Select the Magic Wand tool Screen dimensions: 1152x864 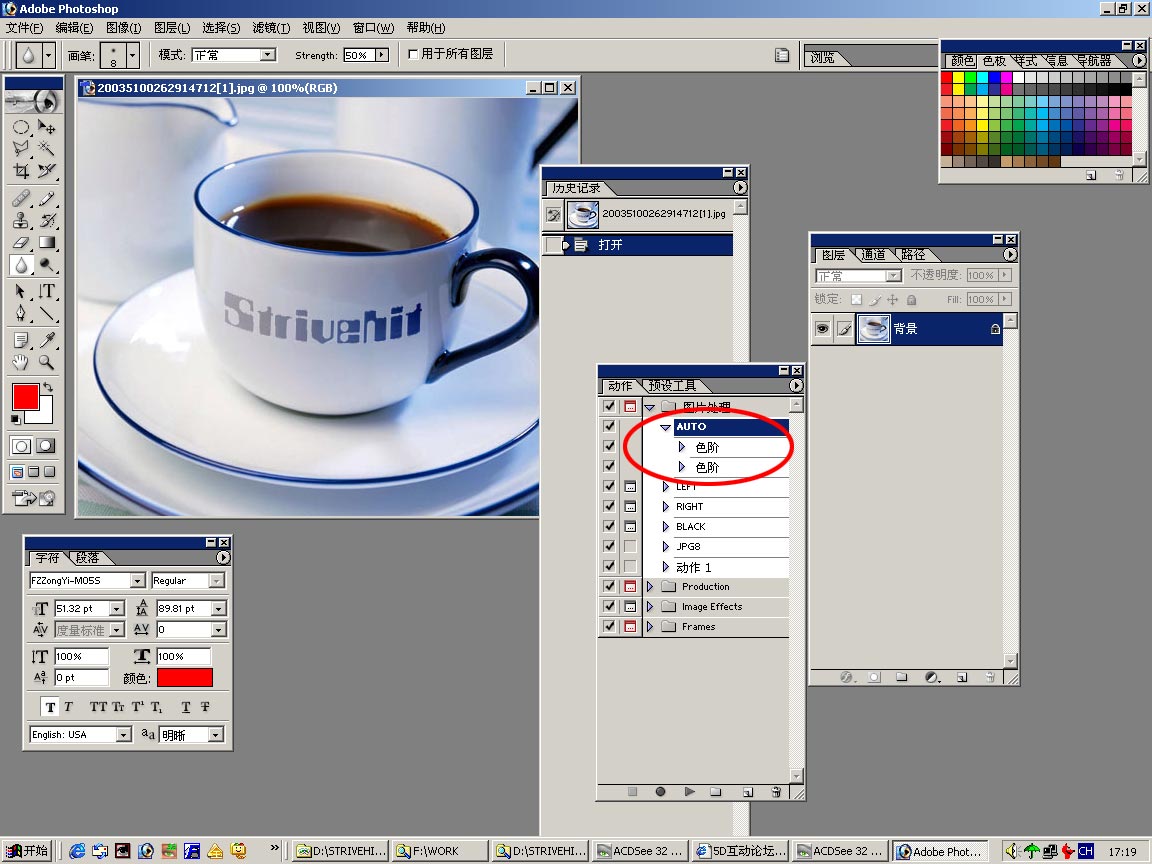46,148
